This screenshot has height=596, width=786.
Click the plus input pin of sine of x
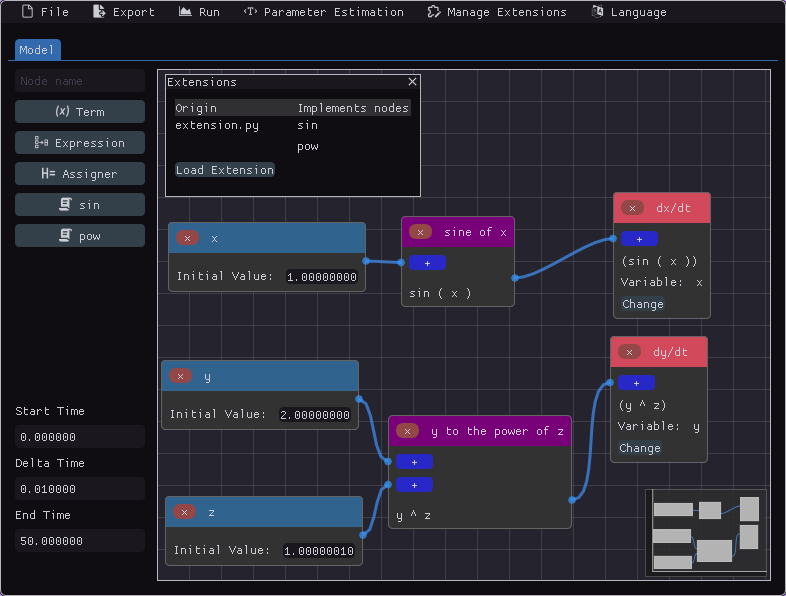(x=427, y=263)
